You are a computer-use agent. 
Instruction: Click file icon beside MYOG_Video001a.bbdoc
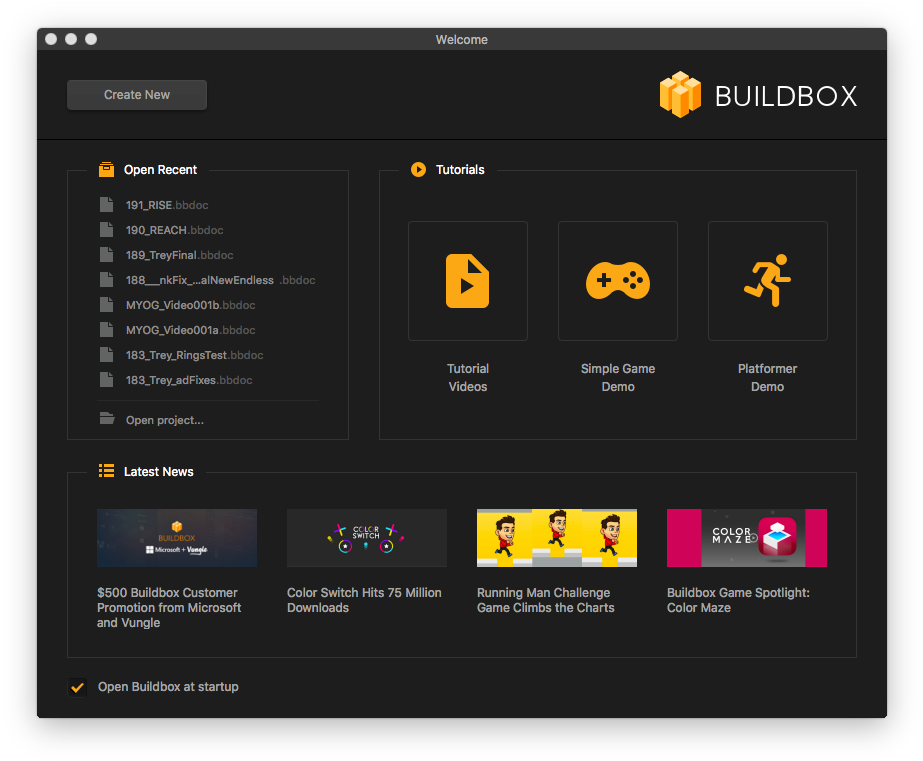point(107,330)
